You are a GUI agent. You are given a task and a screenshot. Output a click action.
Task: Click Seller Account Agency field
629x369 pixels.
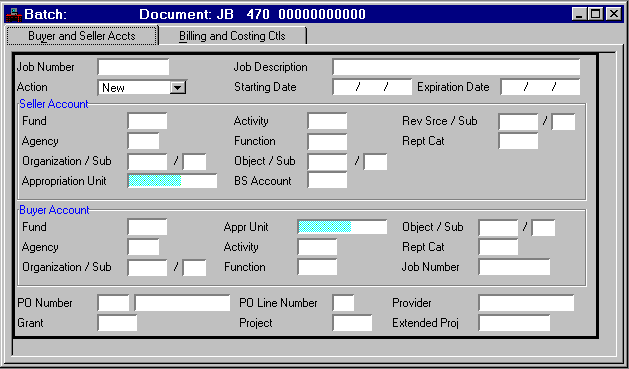click(x=143, y=141)
